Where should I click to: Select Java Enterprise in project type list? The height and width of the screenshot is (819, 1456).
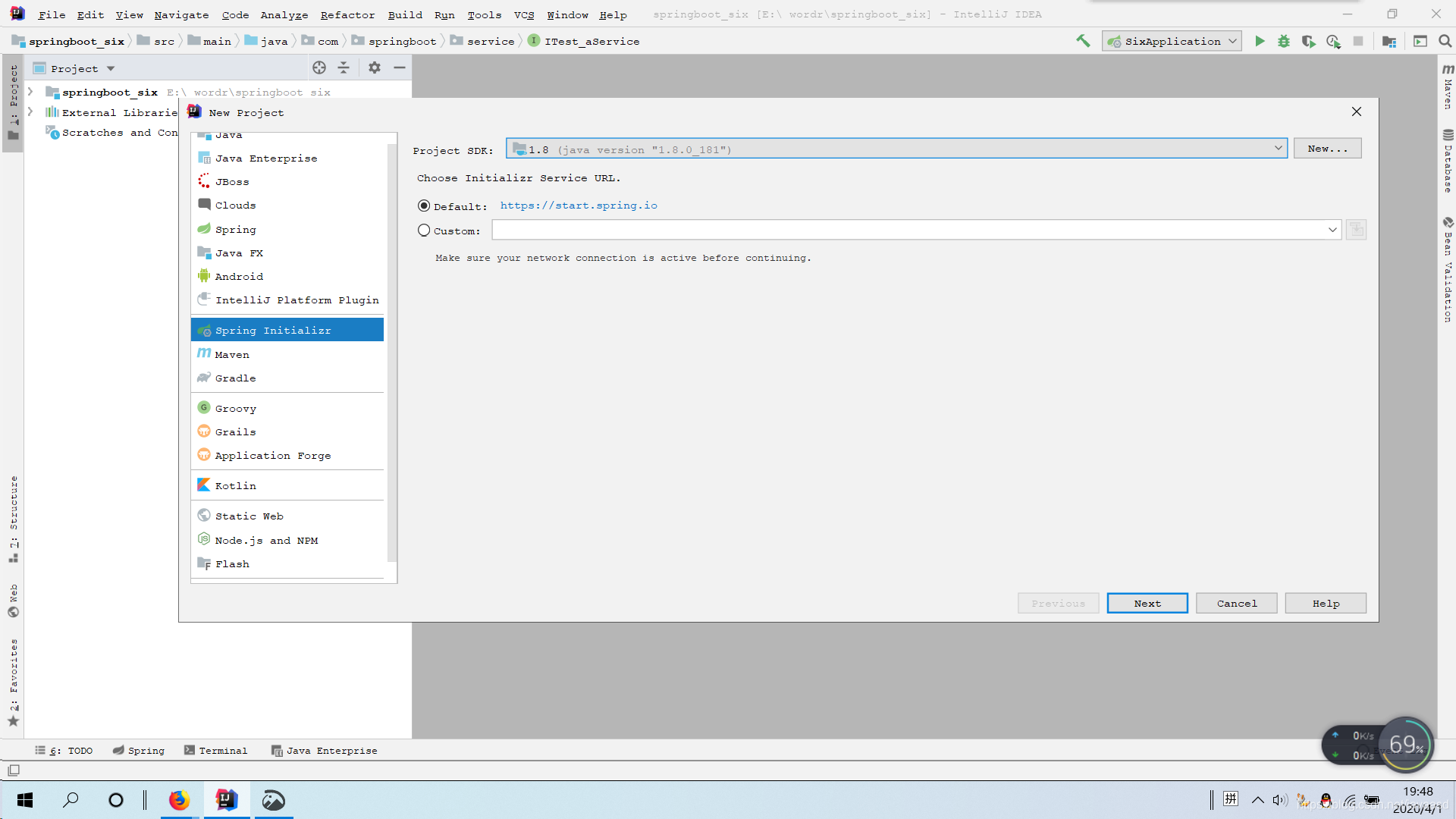[x=287, y=158]
